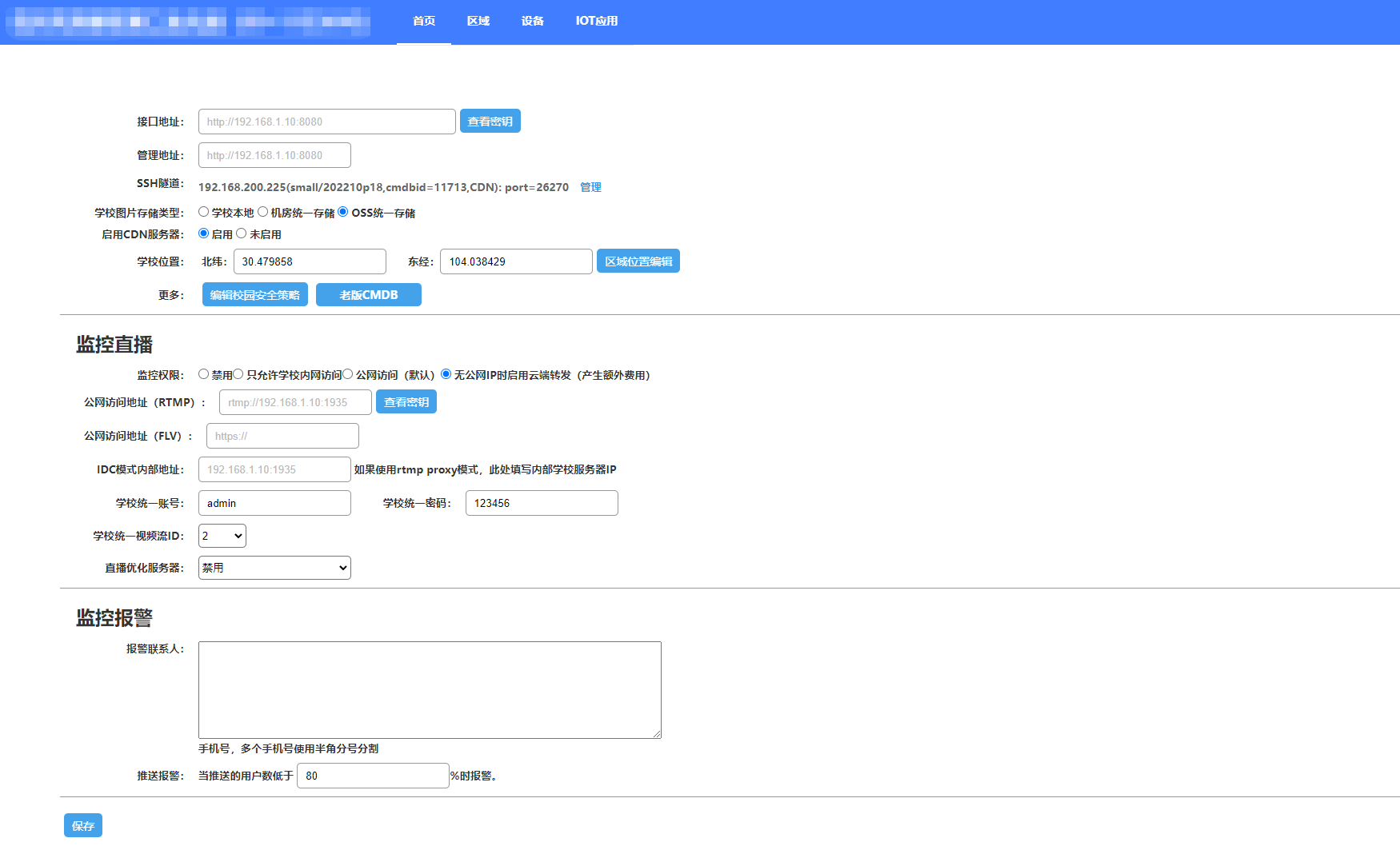Focus the 报警联系人 text area
The image size is (1400, 854).
coord(430,689)
